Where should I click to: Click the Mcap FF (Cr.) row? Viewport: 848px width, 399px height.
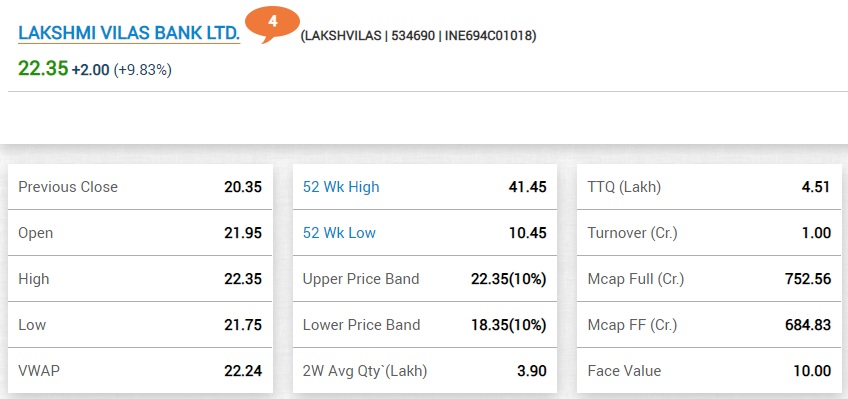712,325
